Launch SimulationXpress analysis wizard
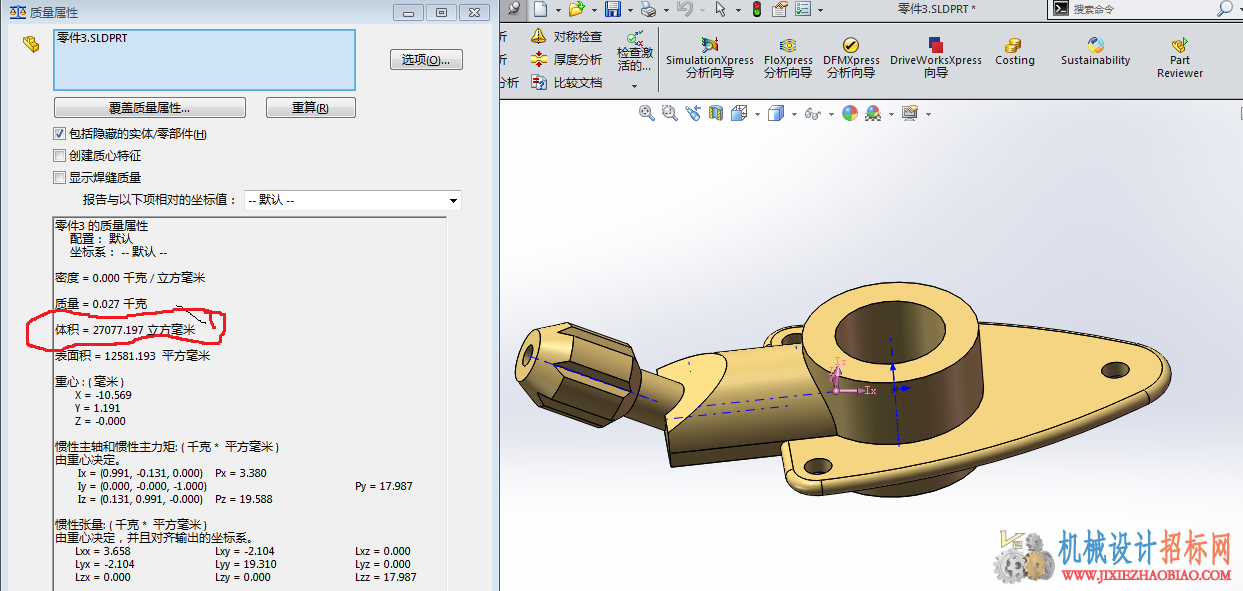The height and width of the screenshot is (591, 1243). click(710, 58)
